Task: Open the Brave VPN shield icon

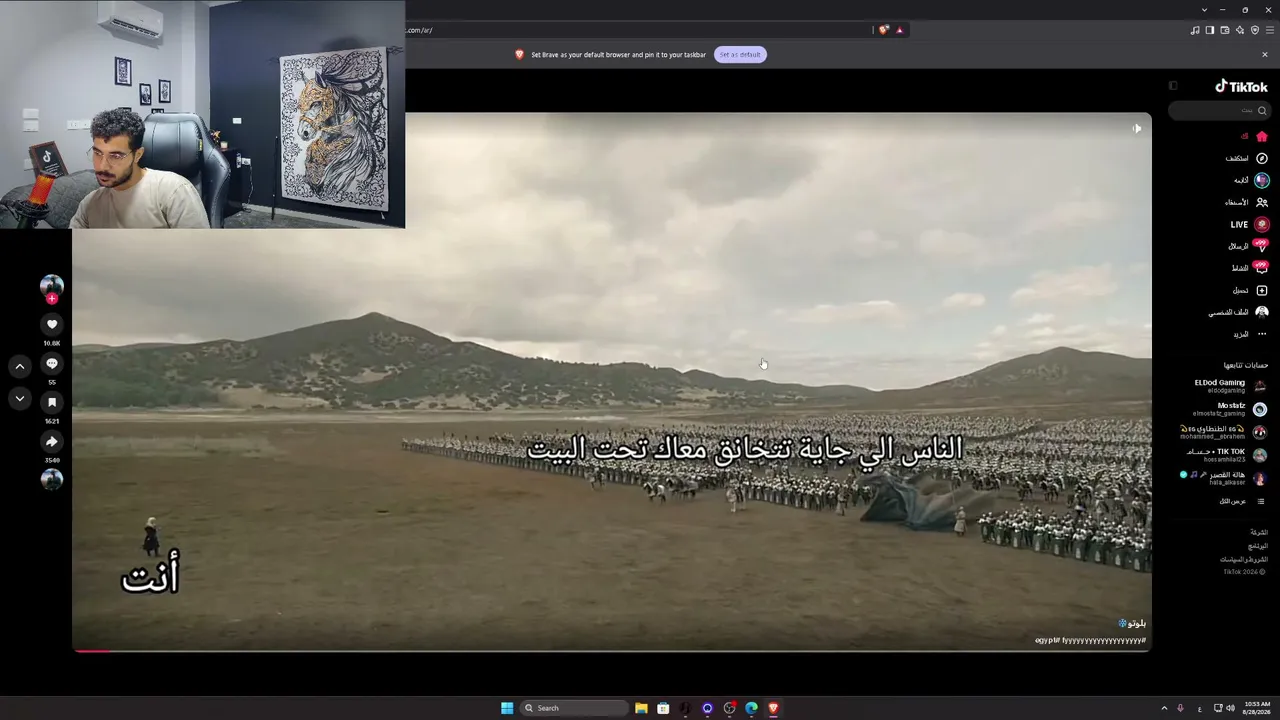Action: pos(1255,30)
